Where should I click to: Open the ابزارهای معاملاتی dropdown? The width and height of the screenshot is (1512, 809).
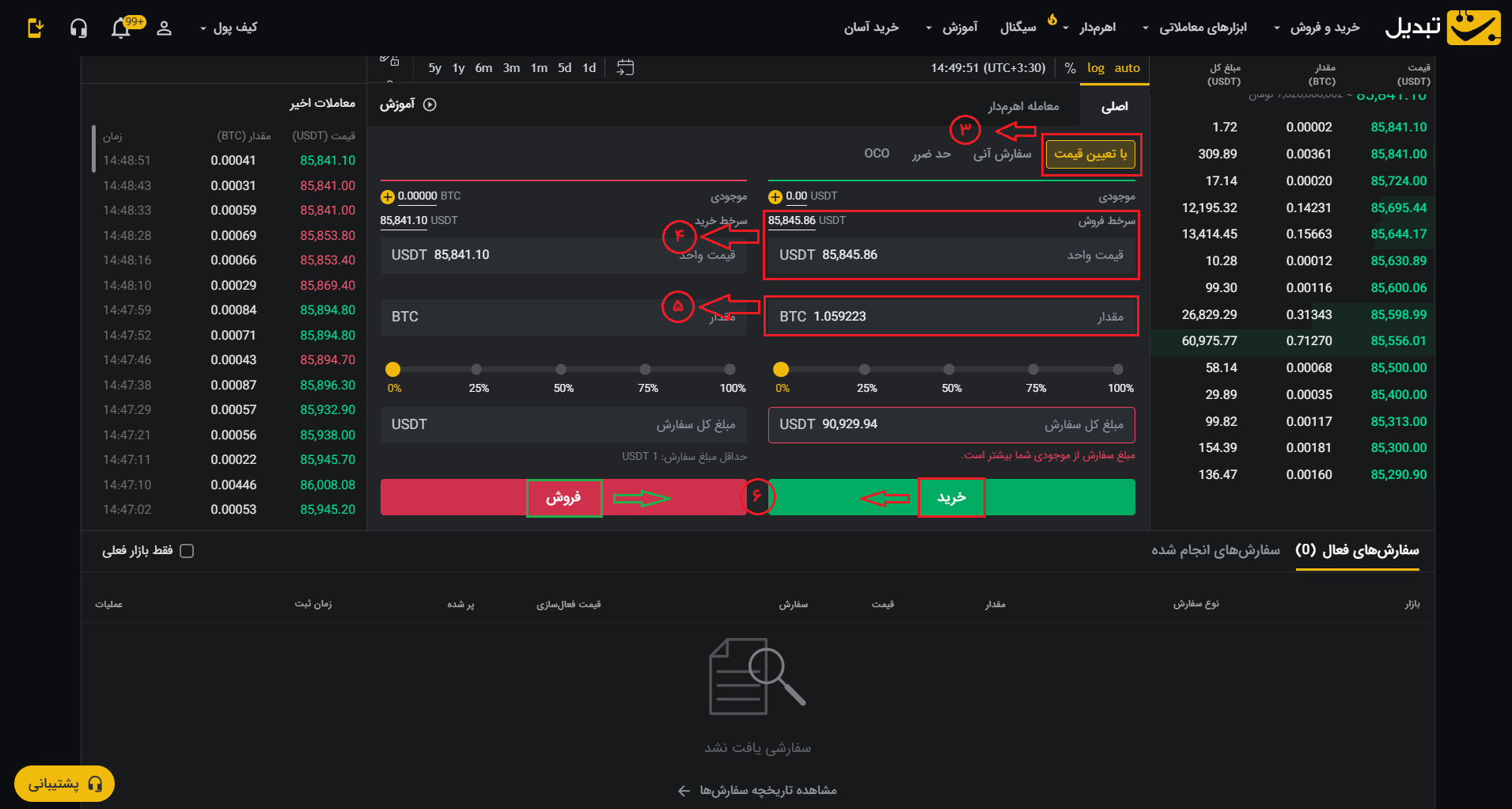1195,28
